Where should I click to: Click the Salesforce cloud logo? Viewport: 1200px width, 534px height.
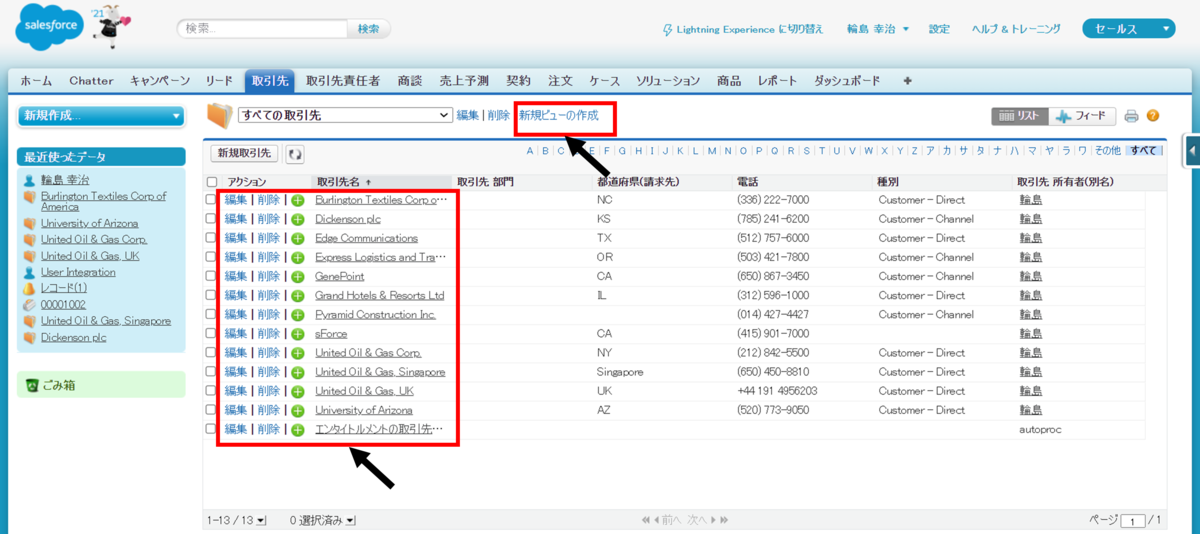[47, 28]
